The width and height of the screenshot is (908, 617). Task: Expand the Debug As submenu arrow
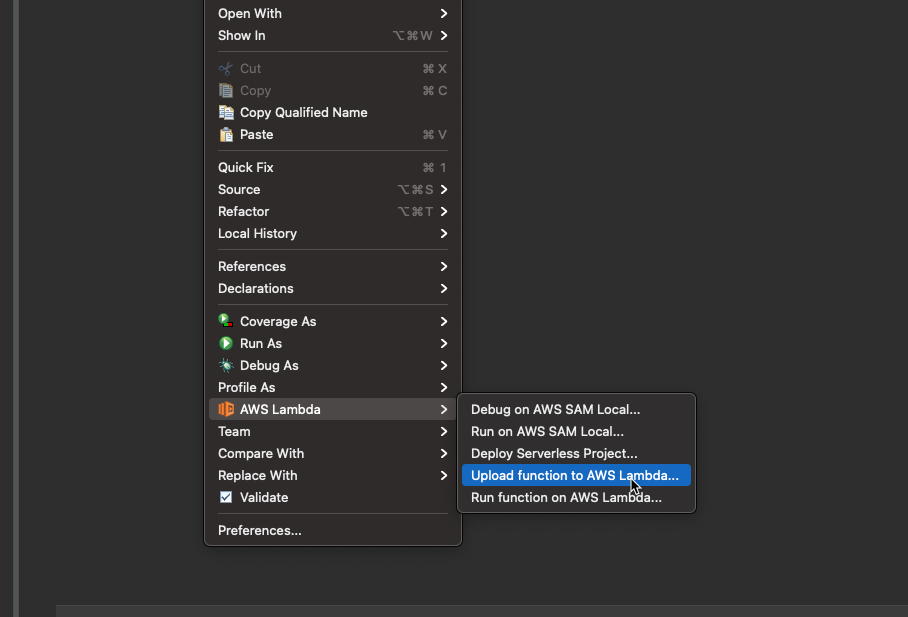pyautogui.click(x=444, y=366)
